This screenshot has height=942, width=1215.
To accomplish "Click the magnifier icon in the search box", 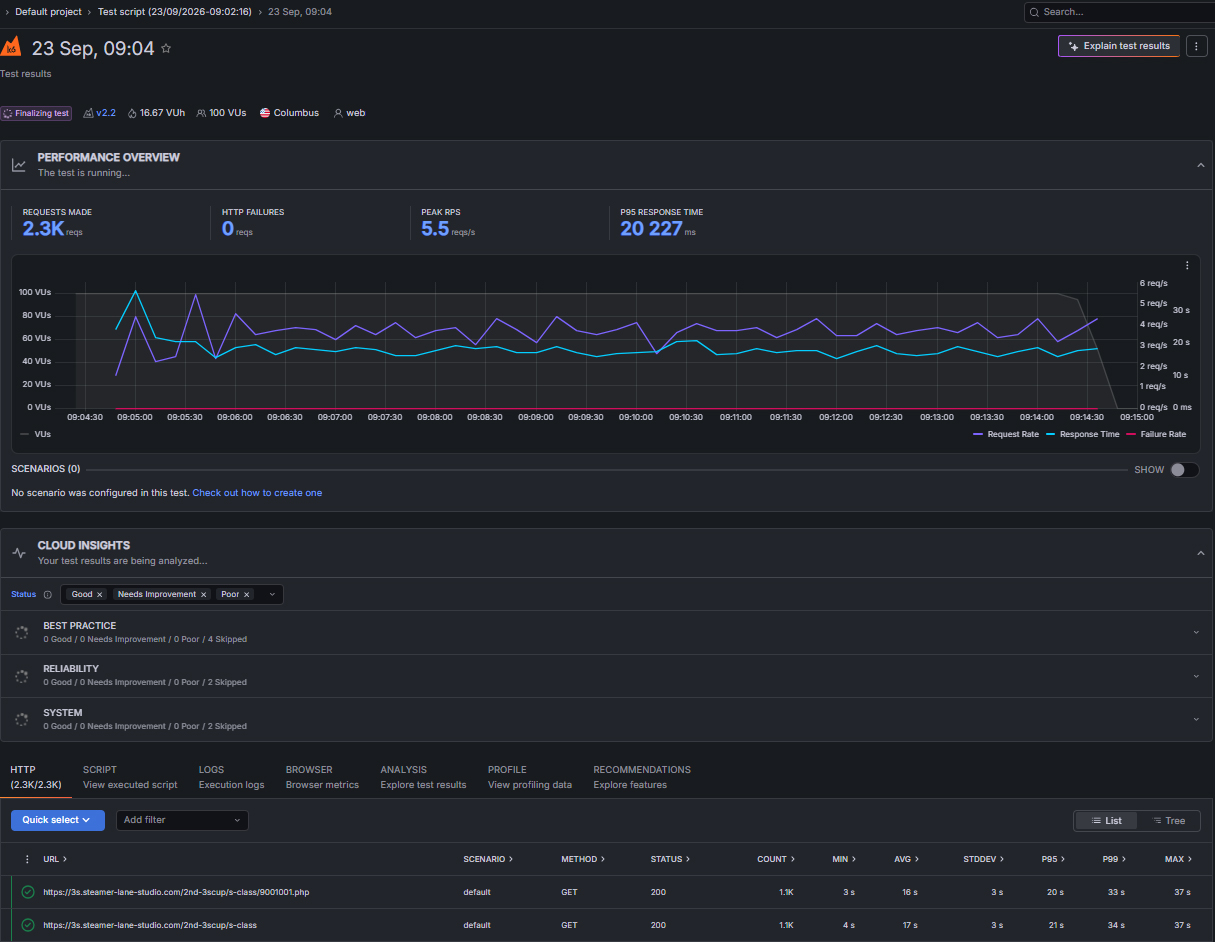I will pyautogui.click(x=1035, y=12).
